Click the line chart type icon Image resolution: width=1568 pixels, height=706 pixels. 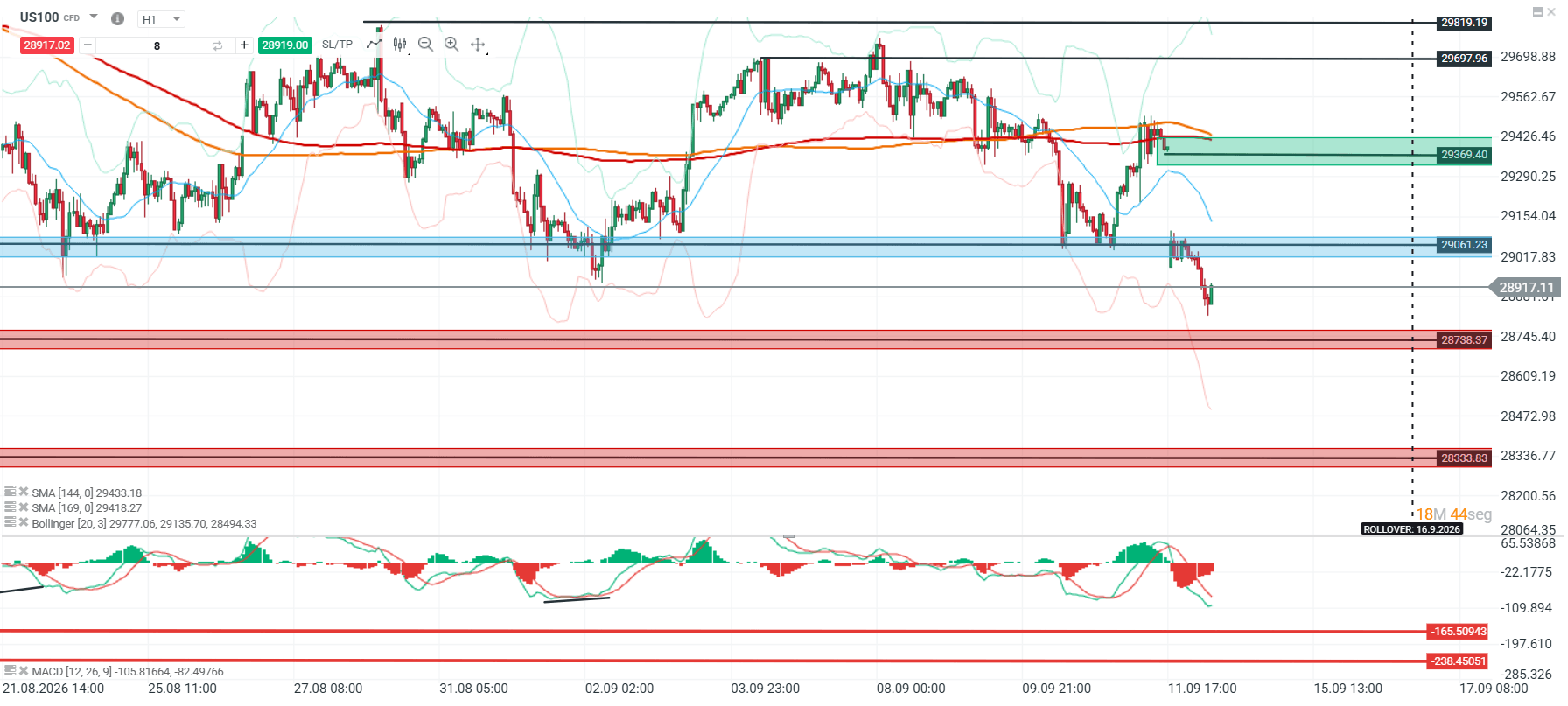click(374, 44)
